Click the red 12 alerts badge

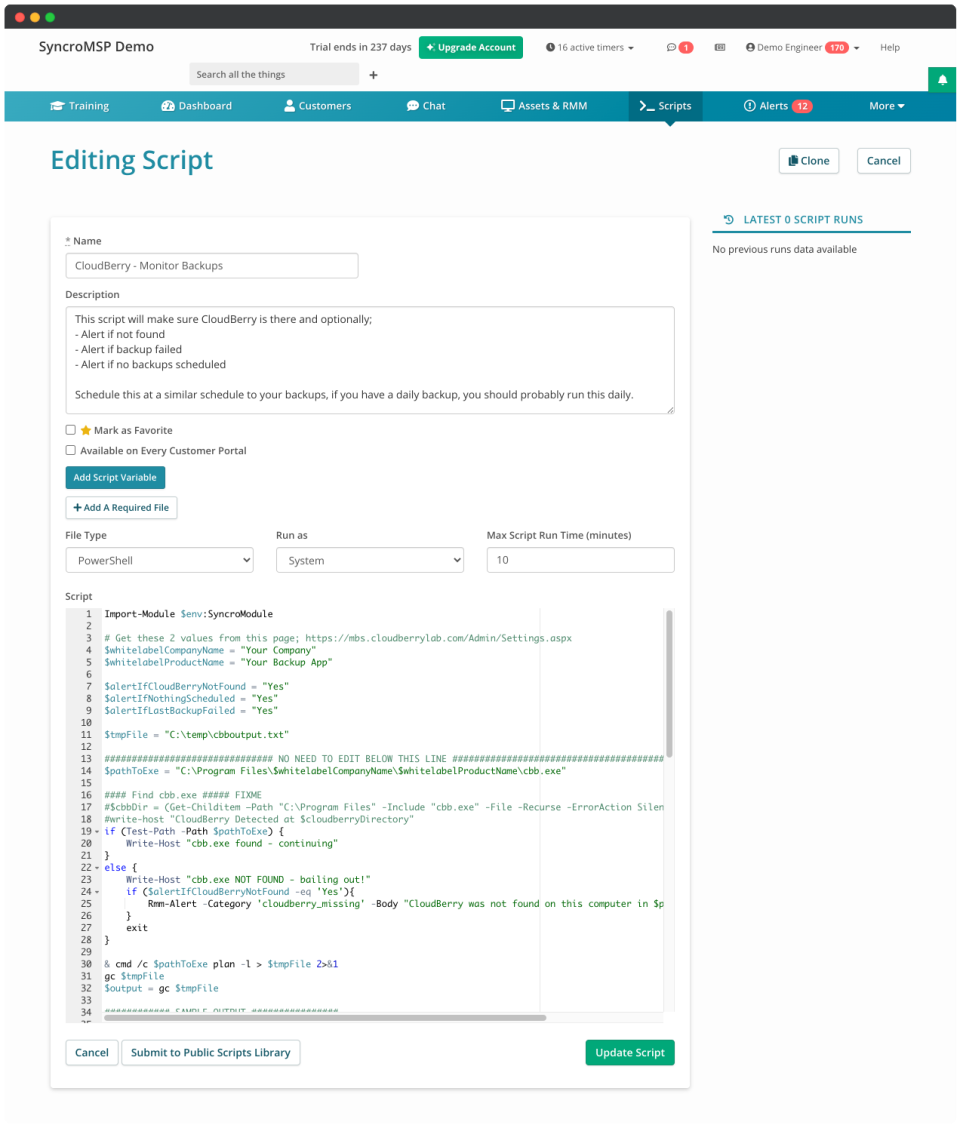point(802,106)
